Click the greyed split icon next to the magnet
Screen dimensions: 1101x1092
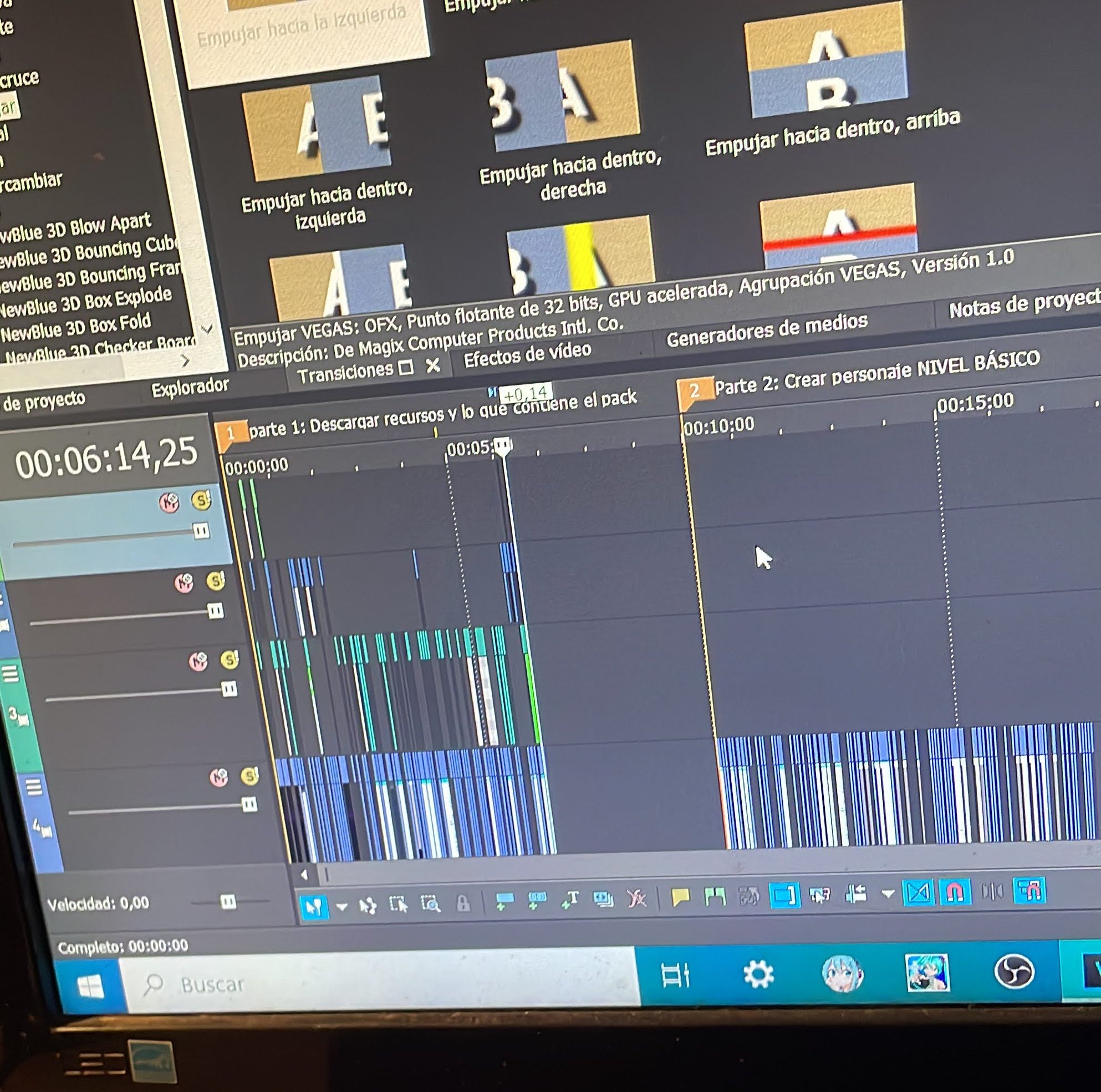click(x=992, y=891)
